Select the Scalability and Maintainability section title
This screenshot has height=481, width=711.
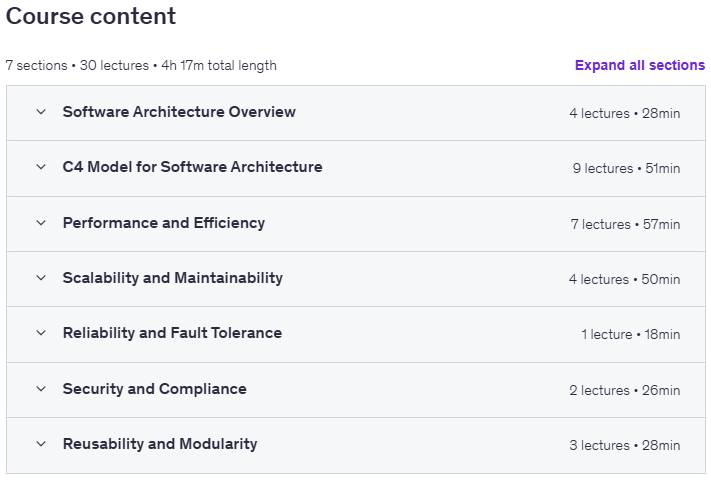tap(172, 278)
